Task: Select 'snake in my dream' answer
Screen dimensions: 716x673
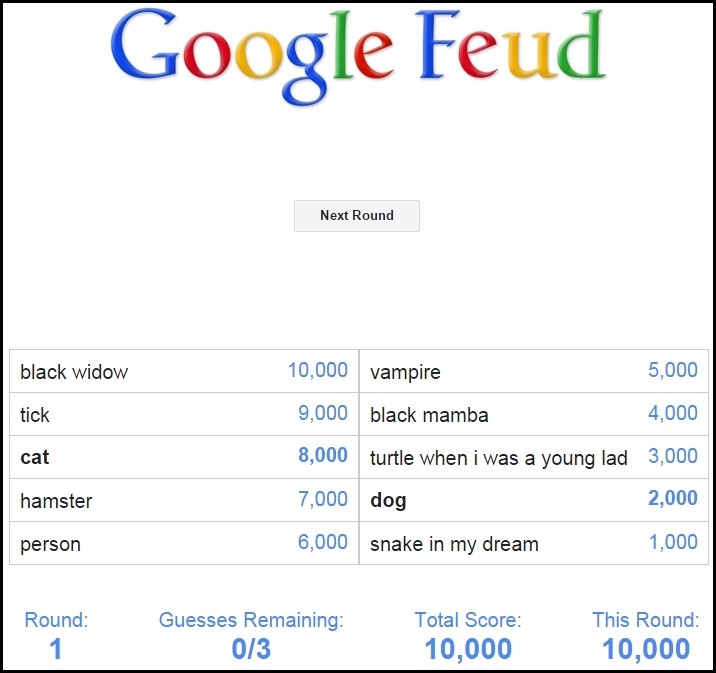Action: coord(454,544)
